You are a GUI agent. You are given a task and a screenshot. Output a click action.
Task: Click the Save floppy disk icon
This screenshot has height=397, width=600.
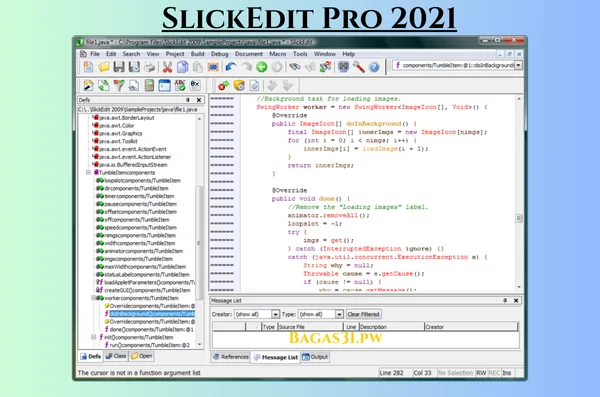click(119, 67)
